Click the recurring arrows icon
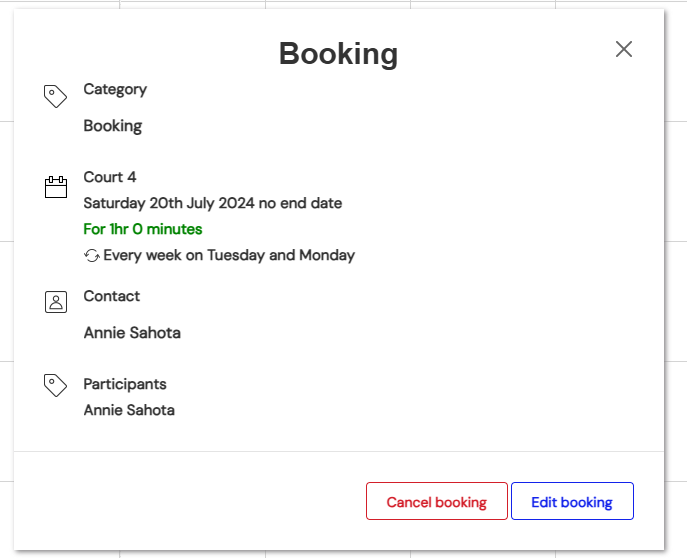Image resolution: width=687 pixels, height=558 pixels. (92, 256)
